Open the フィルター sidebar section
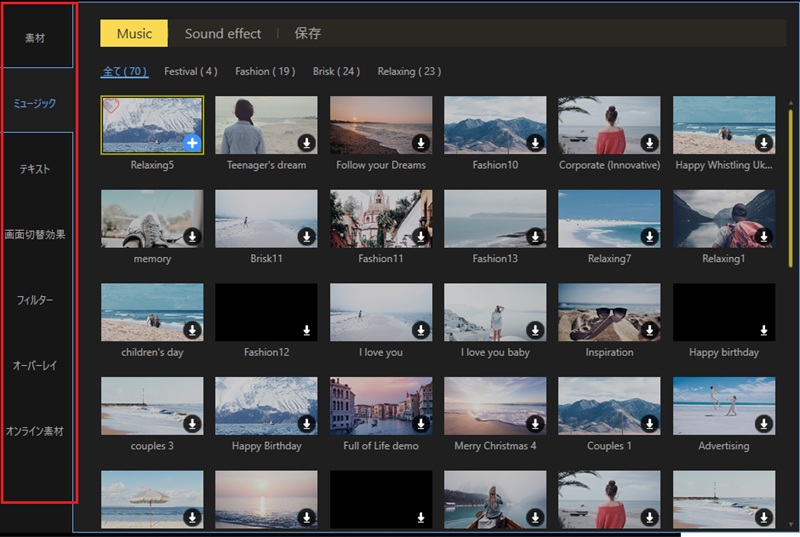 (35, 300)
